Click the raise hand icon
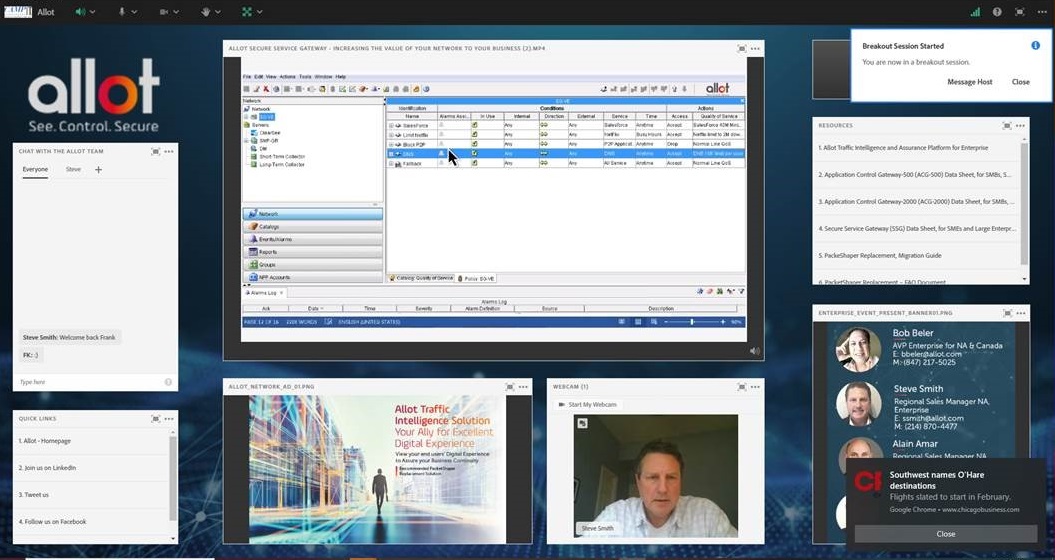1055x560 pixels. [x=206, y=11]
